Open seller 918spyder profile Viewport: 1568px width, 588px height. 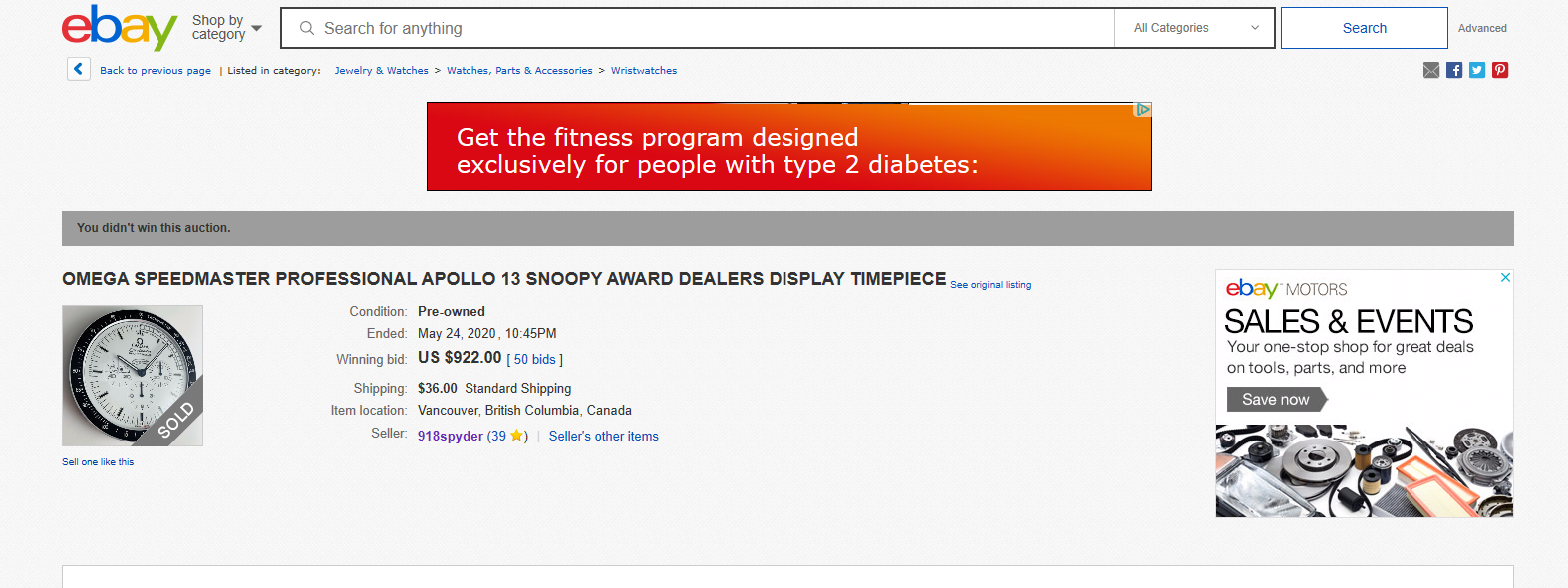(x=451, y=437)
